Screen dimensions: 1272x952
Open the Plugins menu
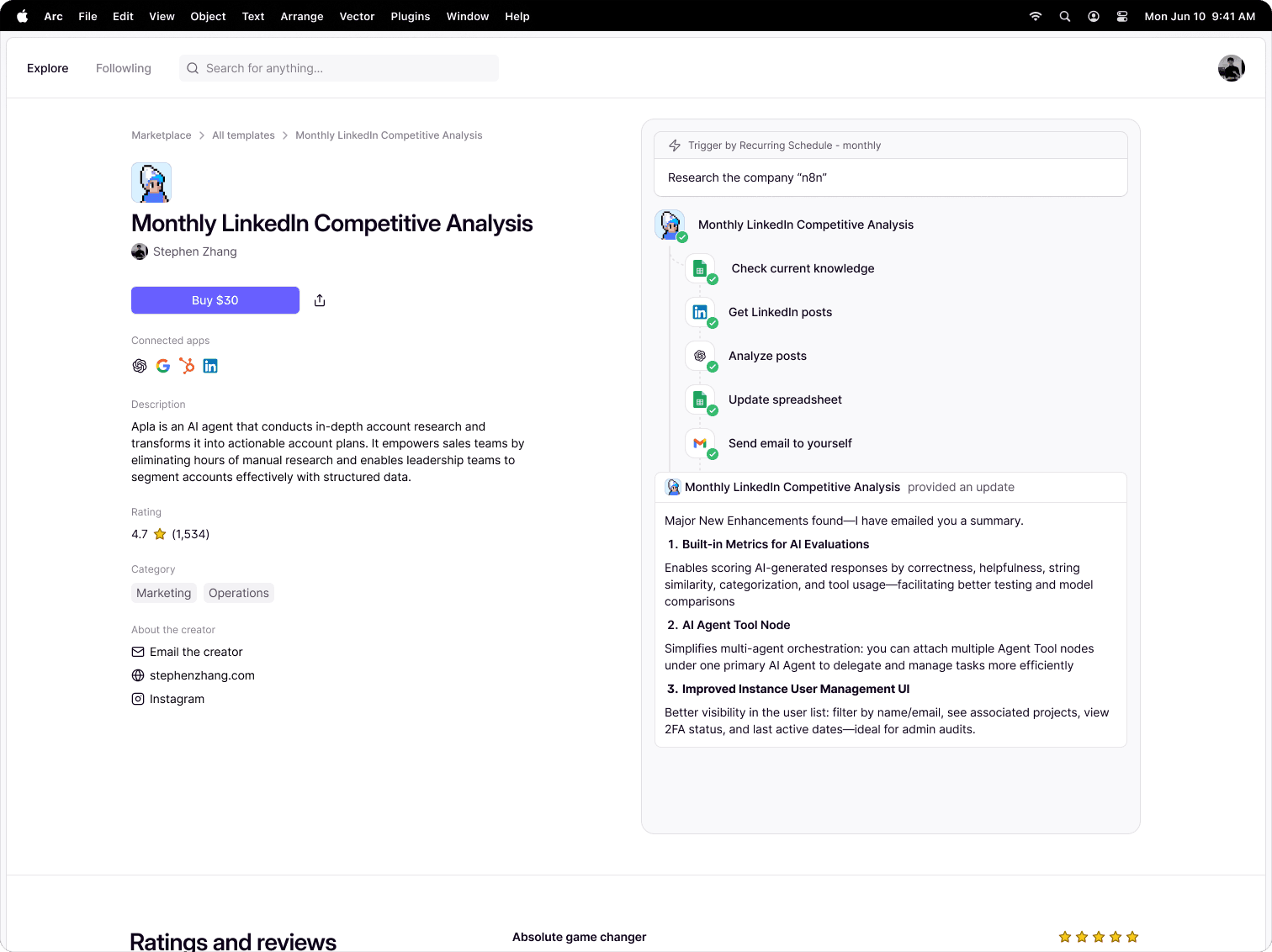point(411,16)
